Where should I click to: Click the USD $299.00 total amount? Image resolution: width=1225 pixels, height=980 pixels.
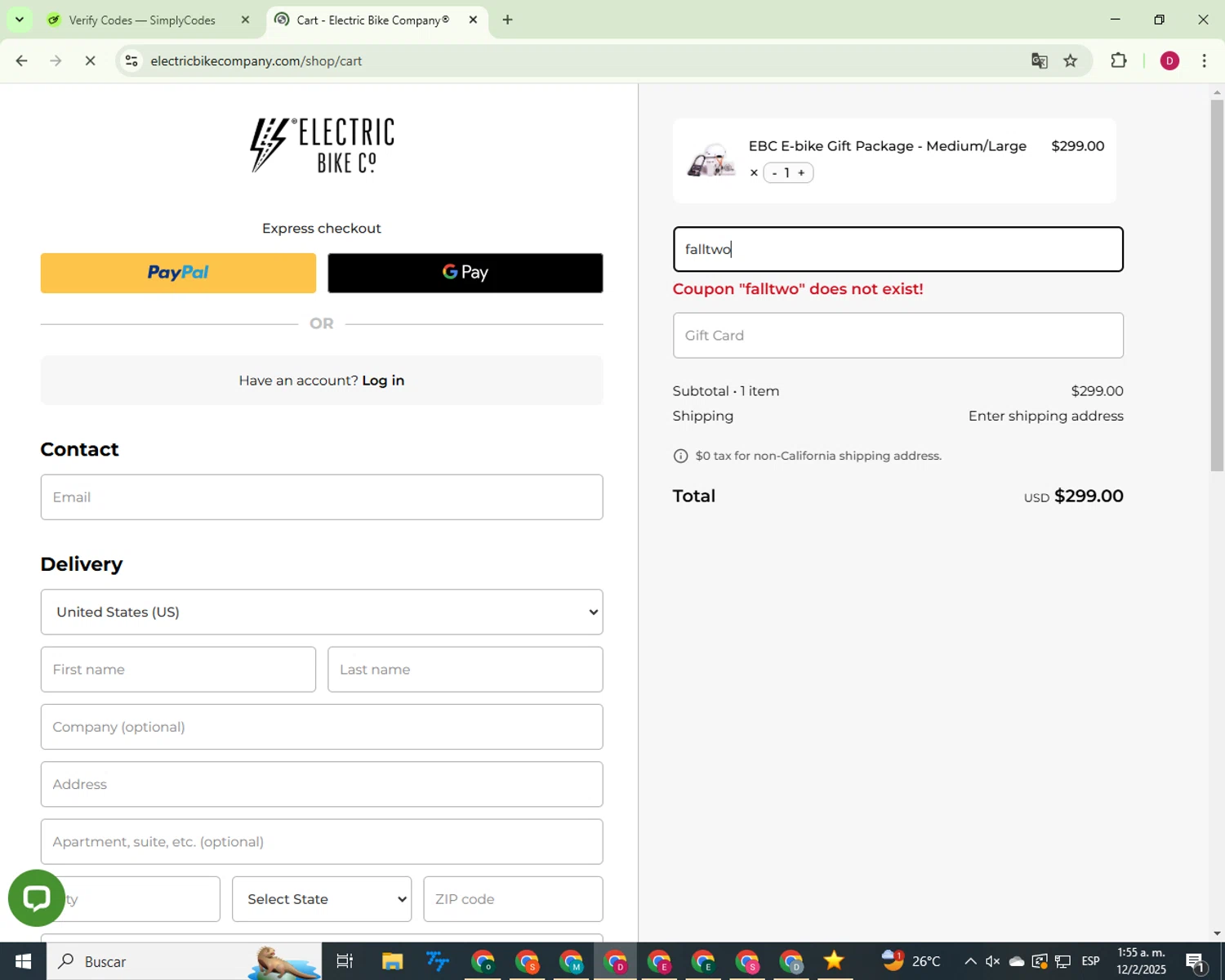tap(1074, 497)
